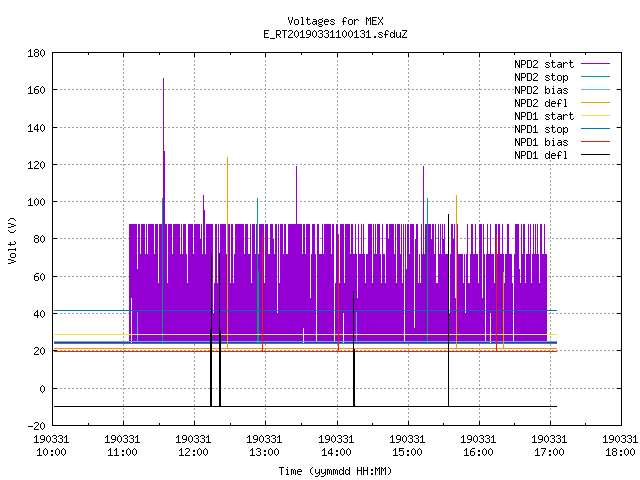
Task: Click the green NPD2 stop legend line
Action: click(x=595, y=77)
